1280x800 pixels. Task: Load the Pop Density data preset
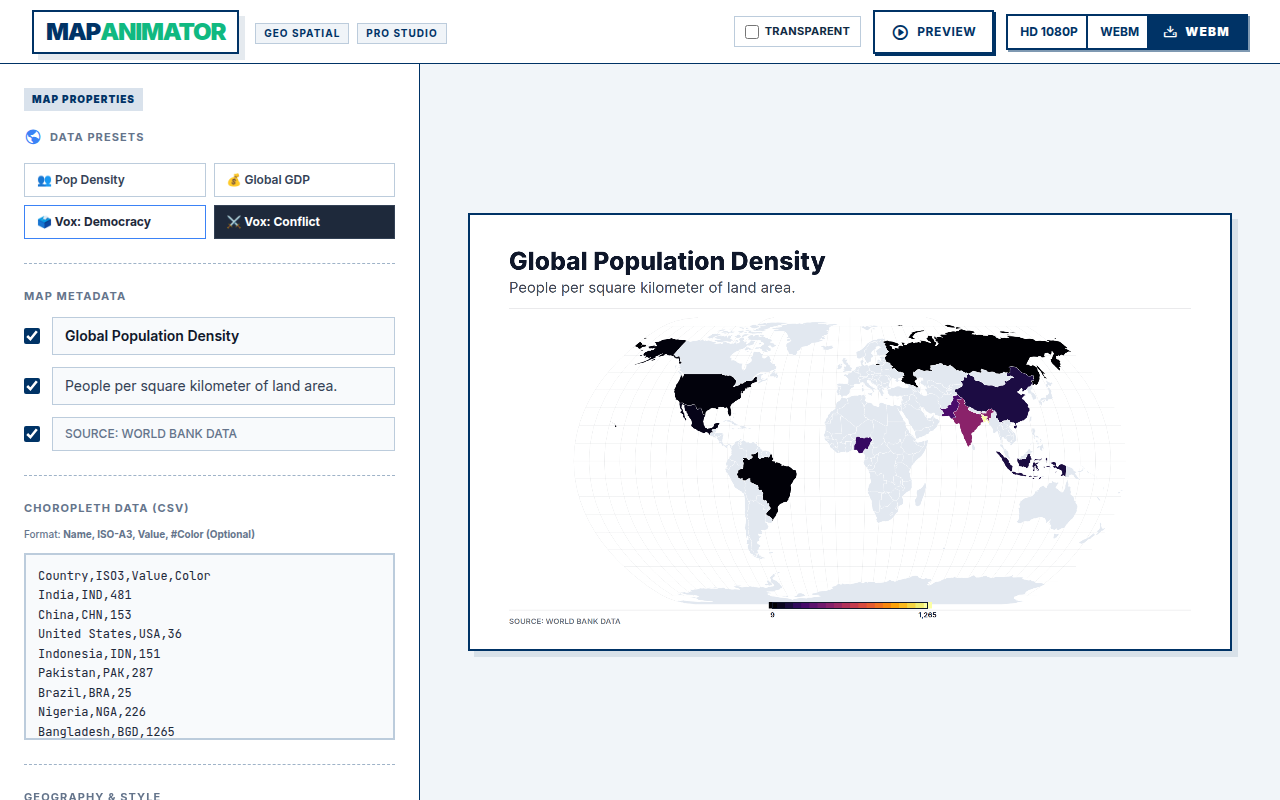pos(115,180)
